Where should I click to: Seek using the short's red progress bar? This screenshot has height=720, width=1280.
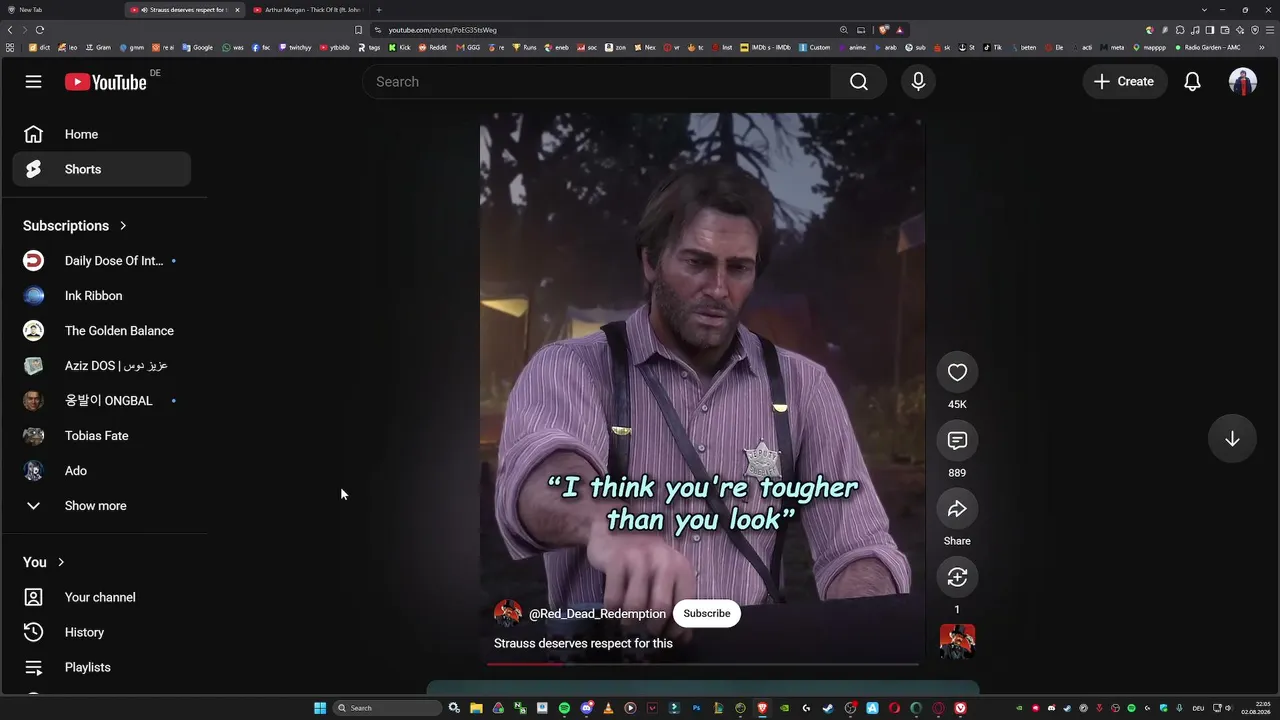[x=703, y=663]
